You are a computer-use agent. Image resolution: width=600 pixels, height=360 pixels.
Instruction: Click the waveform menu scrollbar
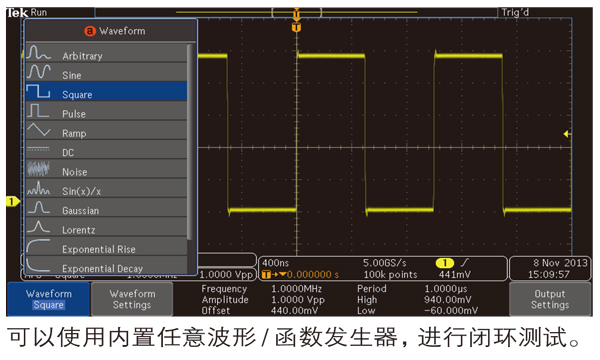coord(189,142)
